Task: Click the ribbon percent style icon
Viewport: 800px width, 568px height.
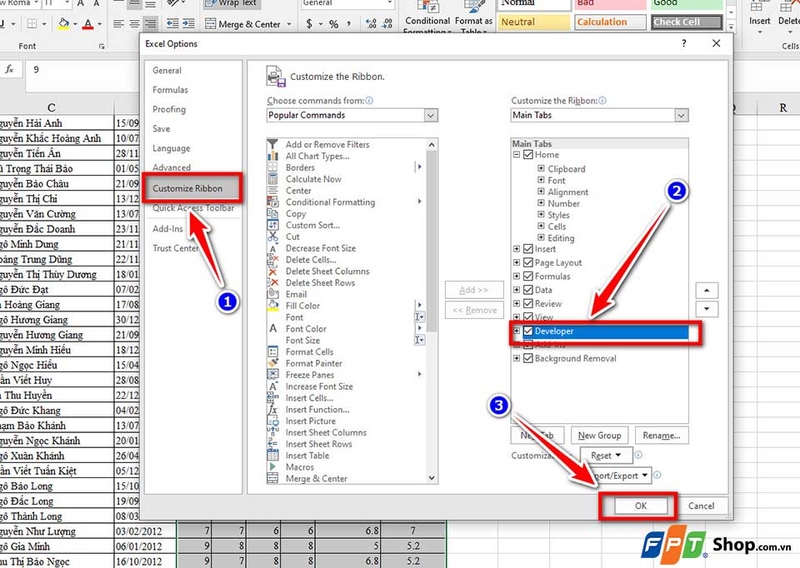Action: (x=334, y=24)
